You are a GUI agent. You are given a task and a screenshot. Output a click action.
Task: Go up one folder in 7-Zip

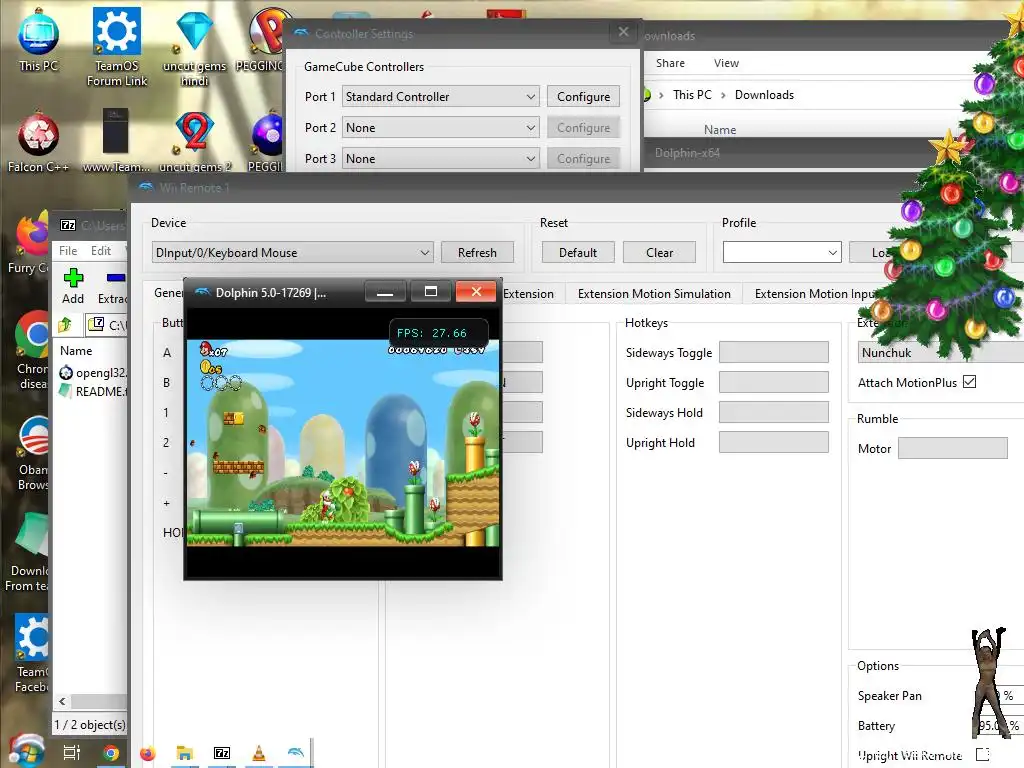click(x=65, y=325)
